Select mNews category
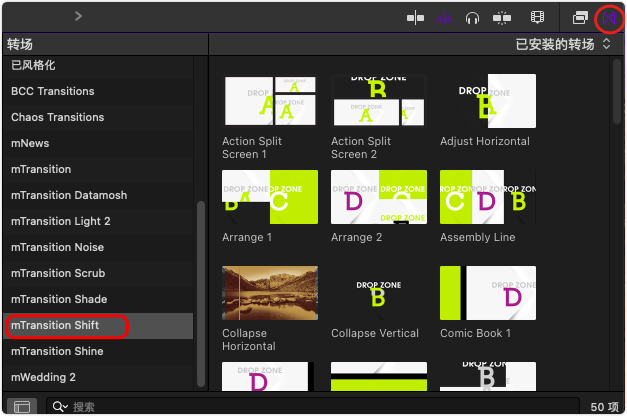This screenshot has height=416, width=627. (98, 143)
